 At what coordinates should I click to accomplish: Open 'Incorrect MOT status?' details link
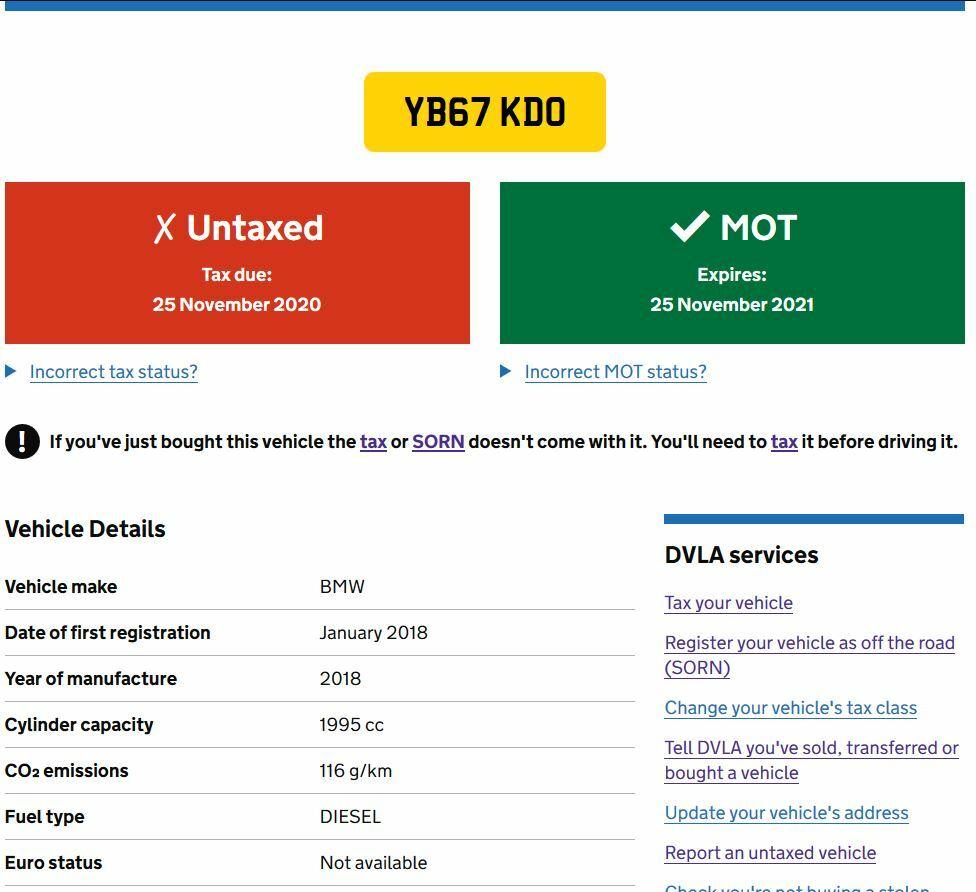[615, 372]
